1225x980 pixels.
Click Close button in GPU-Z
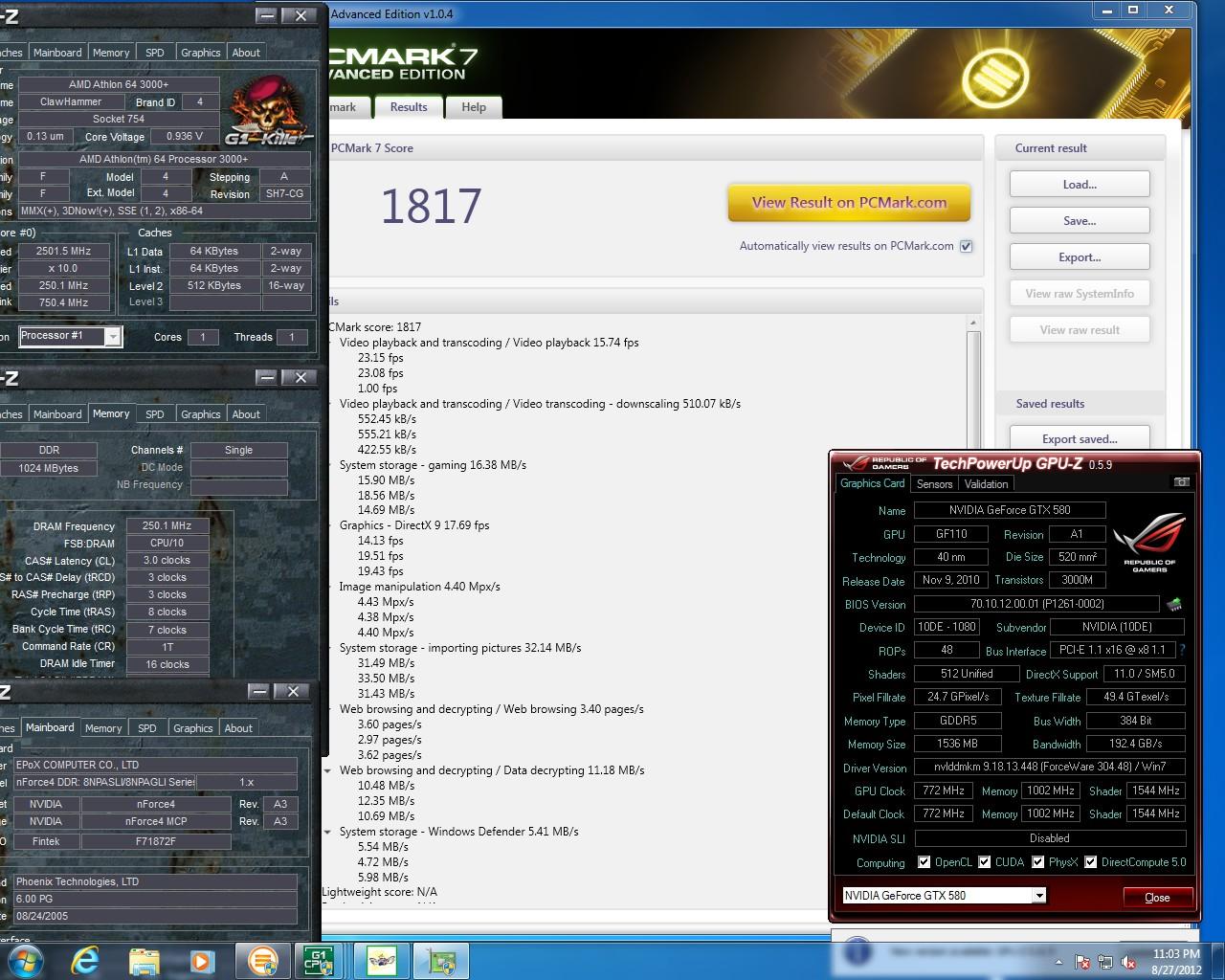(1157, 897)
